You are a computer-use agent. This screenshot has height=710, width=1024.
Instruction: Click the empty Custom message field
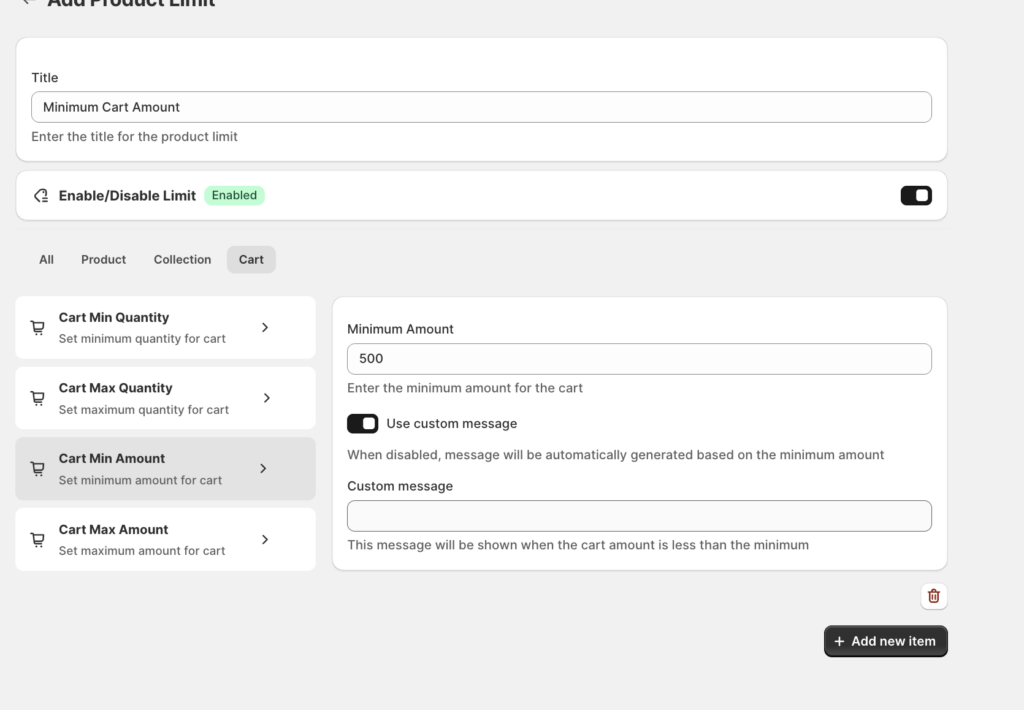pos(639,516)
